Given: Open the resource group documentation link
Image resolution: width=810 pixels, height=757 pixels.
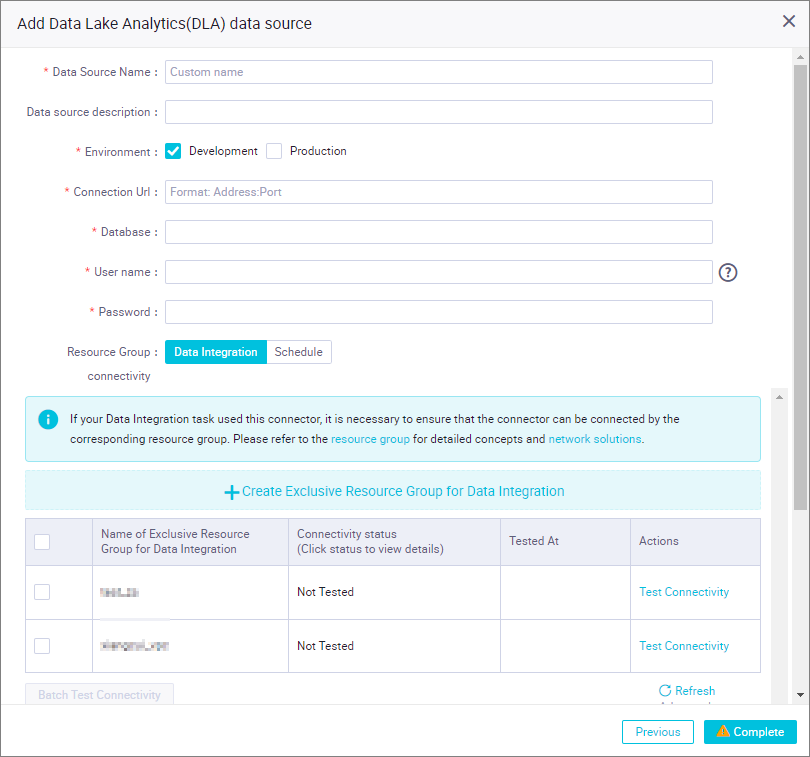Looking at the screenshot, I should coord(370,439).
